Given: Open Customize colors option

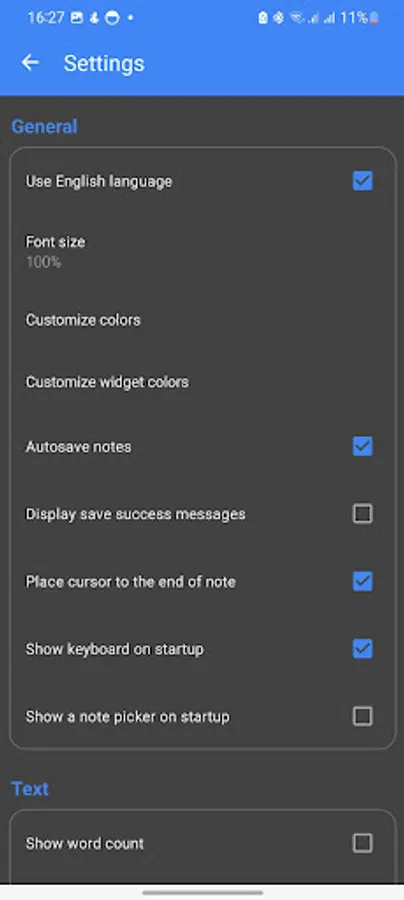Looking at the screenshot, I should coord(202,320).
